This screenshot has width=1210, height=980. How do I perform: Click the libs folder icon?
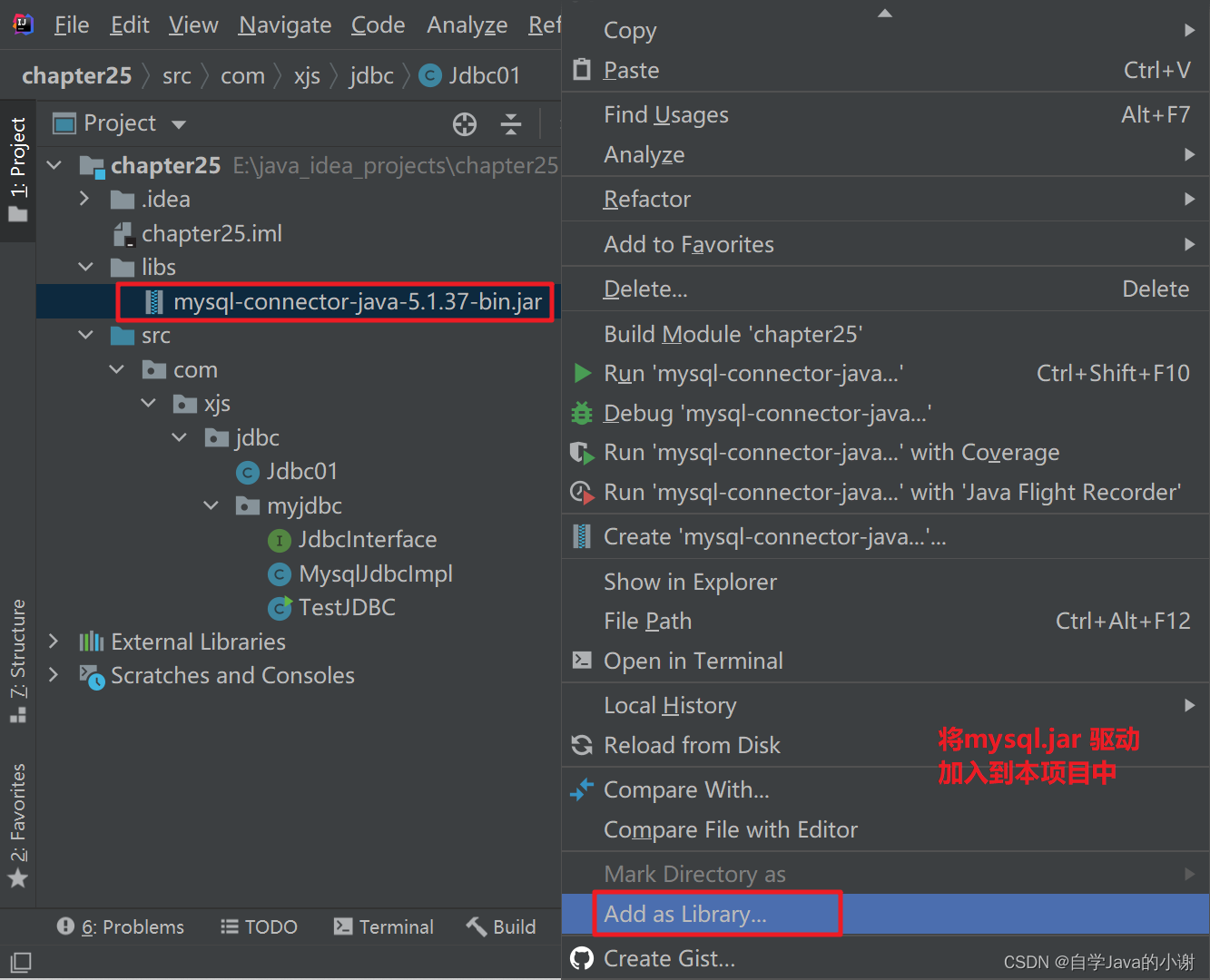coord(123,268)
